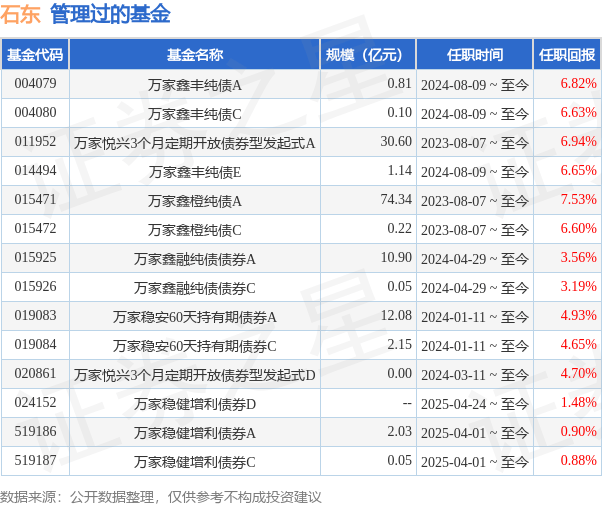Click the 1.14 scale value
The height and width of the screenshot is (506, 602).
pyautogui.click(x=399, y=170)
